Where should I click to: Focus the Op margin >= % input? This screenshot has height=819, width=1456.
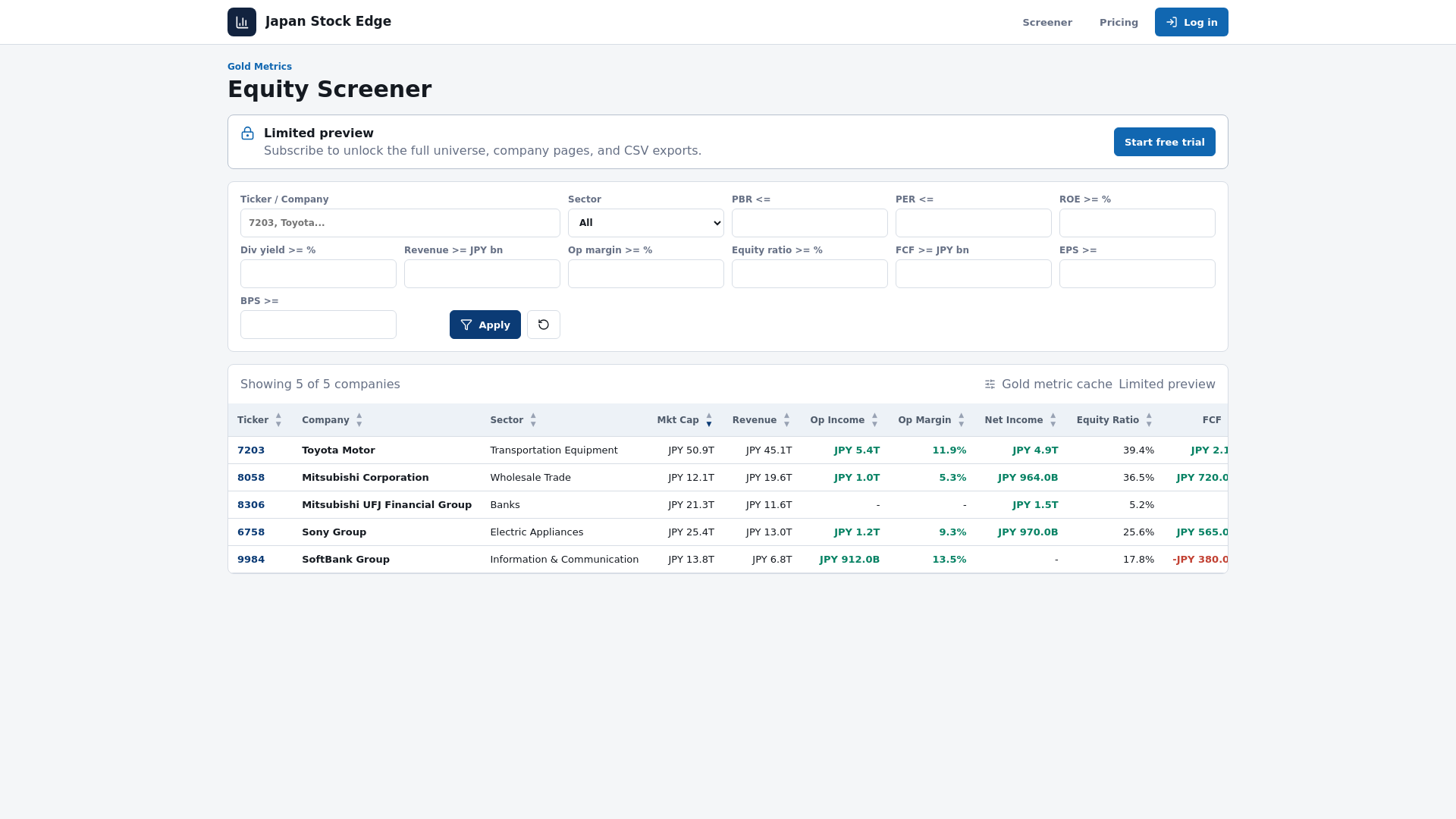click(x=646, y=274)
